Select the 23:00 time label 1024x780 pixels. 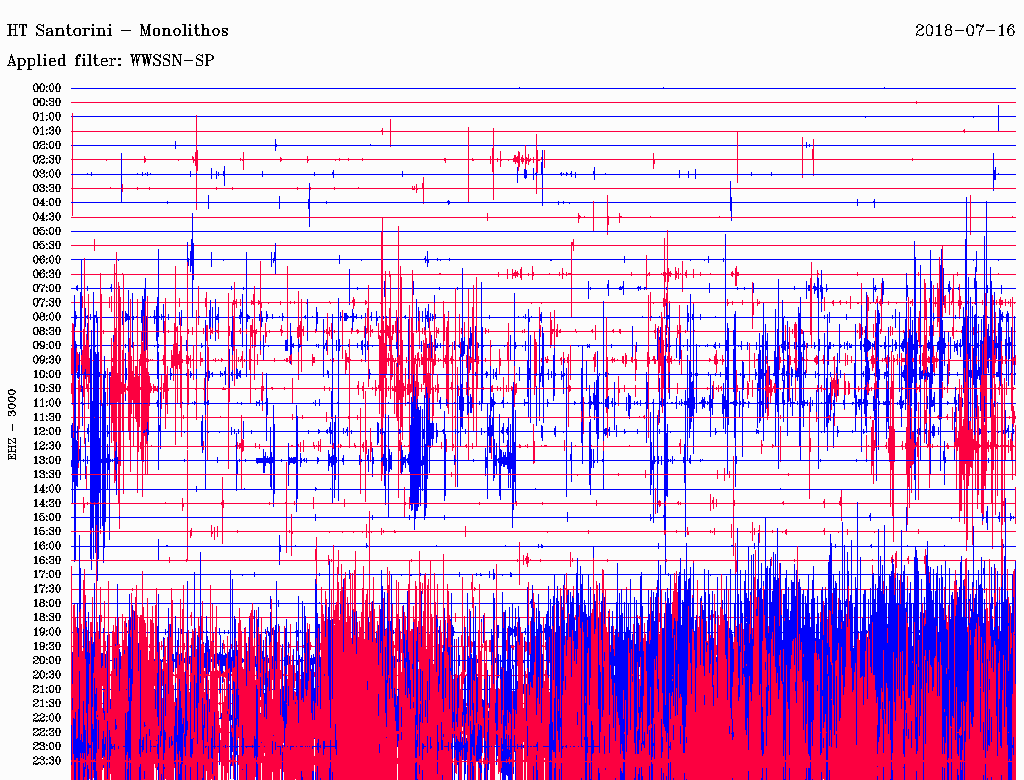pyautogui.click(x=46, y=747)
